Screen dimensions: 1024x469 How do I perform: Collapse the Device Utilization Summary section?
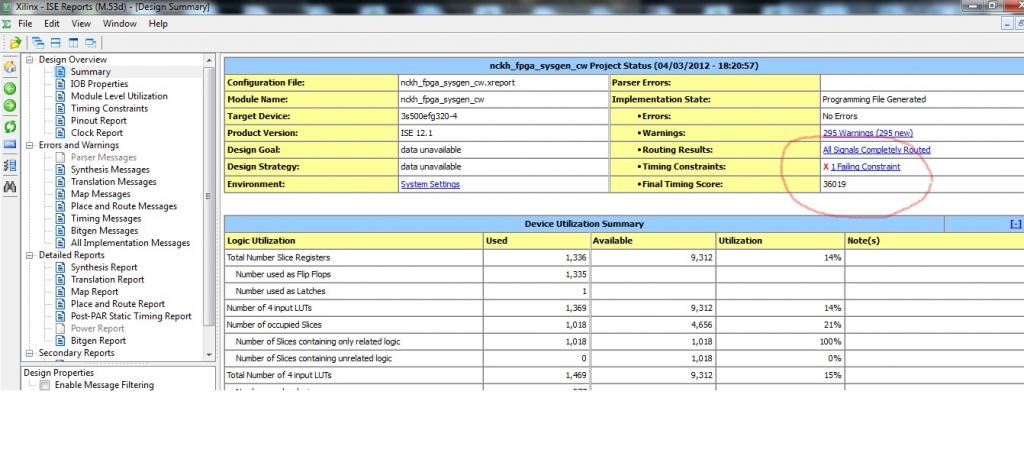[1016, 224]
